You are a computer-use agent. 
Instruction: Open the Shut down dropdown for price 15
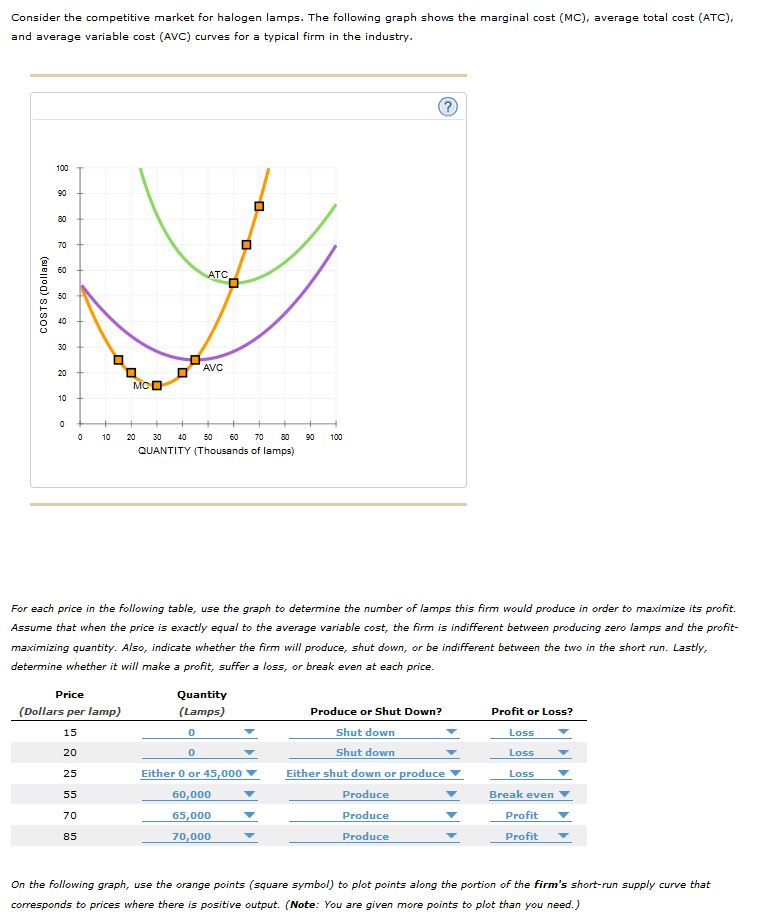[x=374, y=732]
